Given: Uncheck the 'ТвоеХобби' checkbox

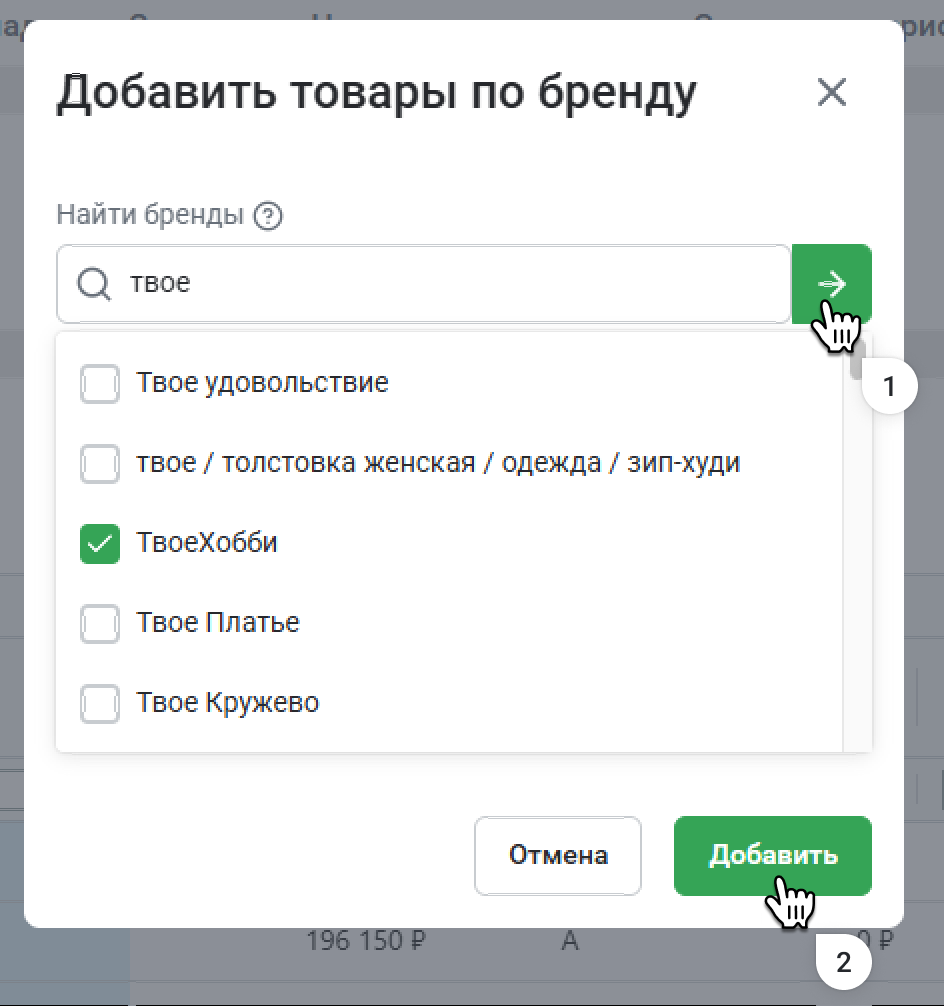Looking at the screenshot, I should pos(100,543).
